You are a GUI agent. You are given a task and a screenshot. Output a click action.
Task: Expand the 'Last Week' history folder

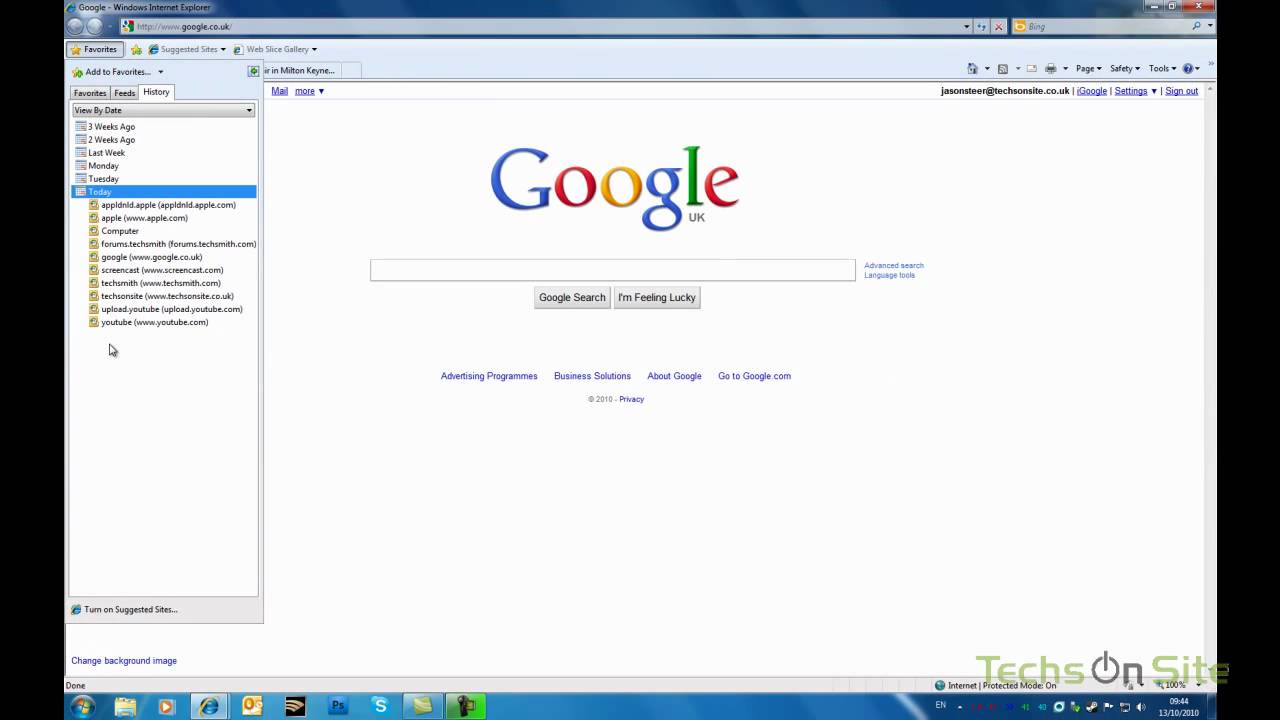[106, 153]
